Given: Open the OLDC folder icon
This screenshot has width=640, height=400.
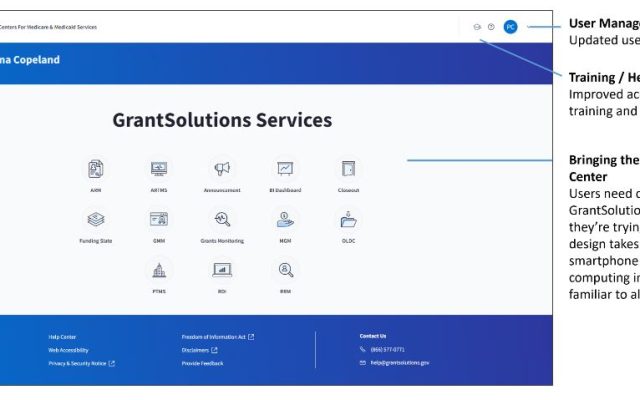Looking at the screenshot, I should click(348, 219).
